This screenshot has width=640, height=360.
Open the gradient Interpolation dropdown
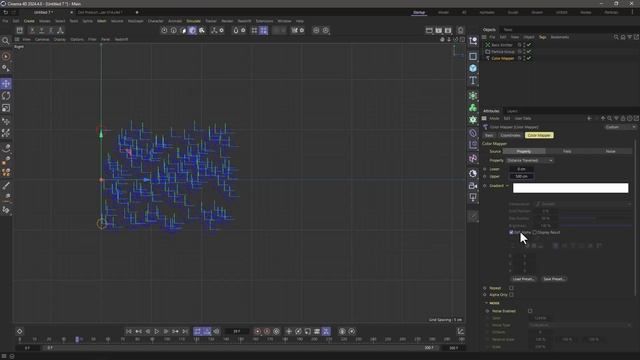pos(583,204)
